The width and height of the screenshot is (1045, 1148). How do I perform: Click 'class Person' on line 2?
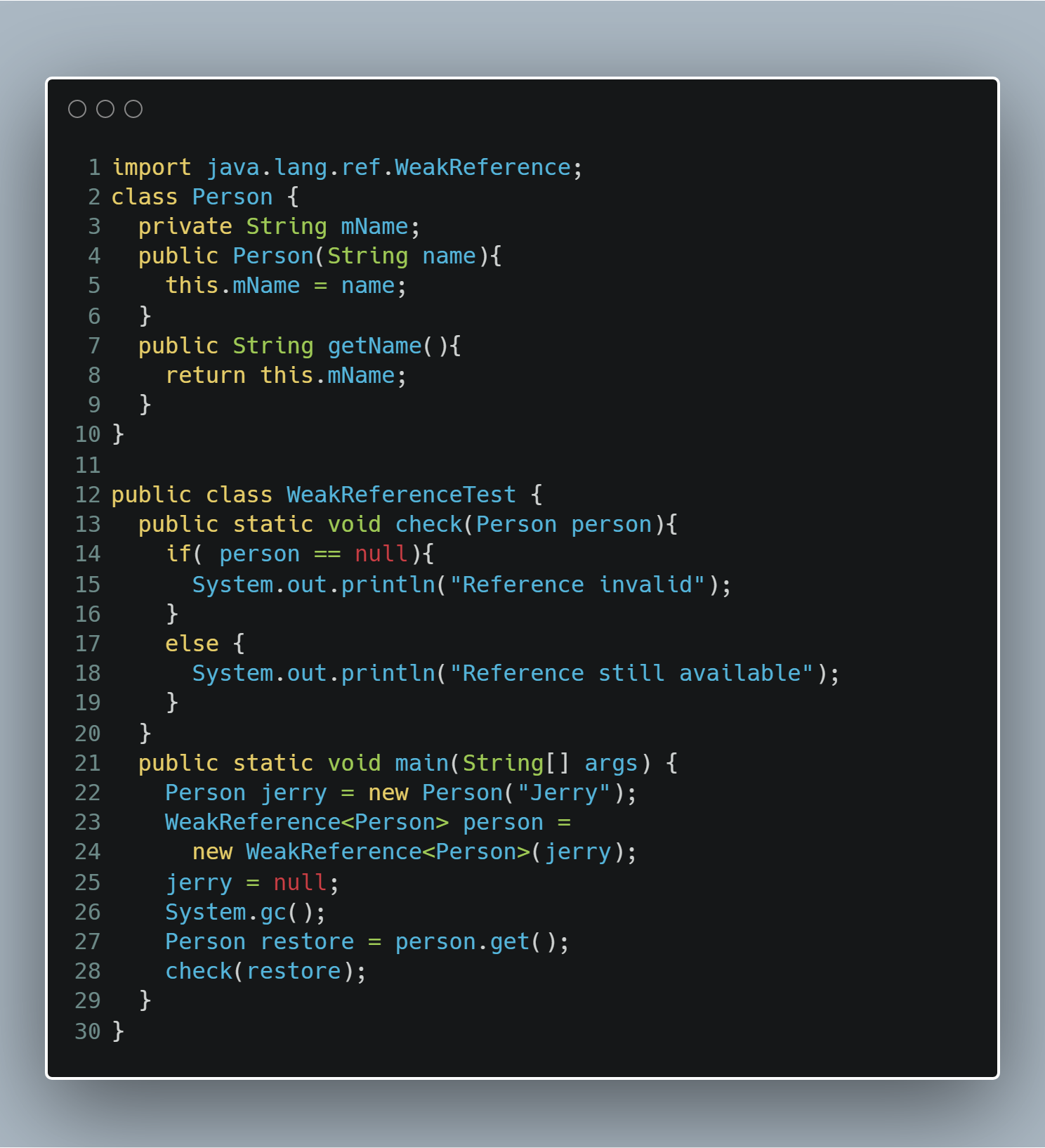[x=192, y=197]
